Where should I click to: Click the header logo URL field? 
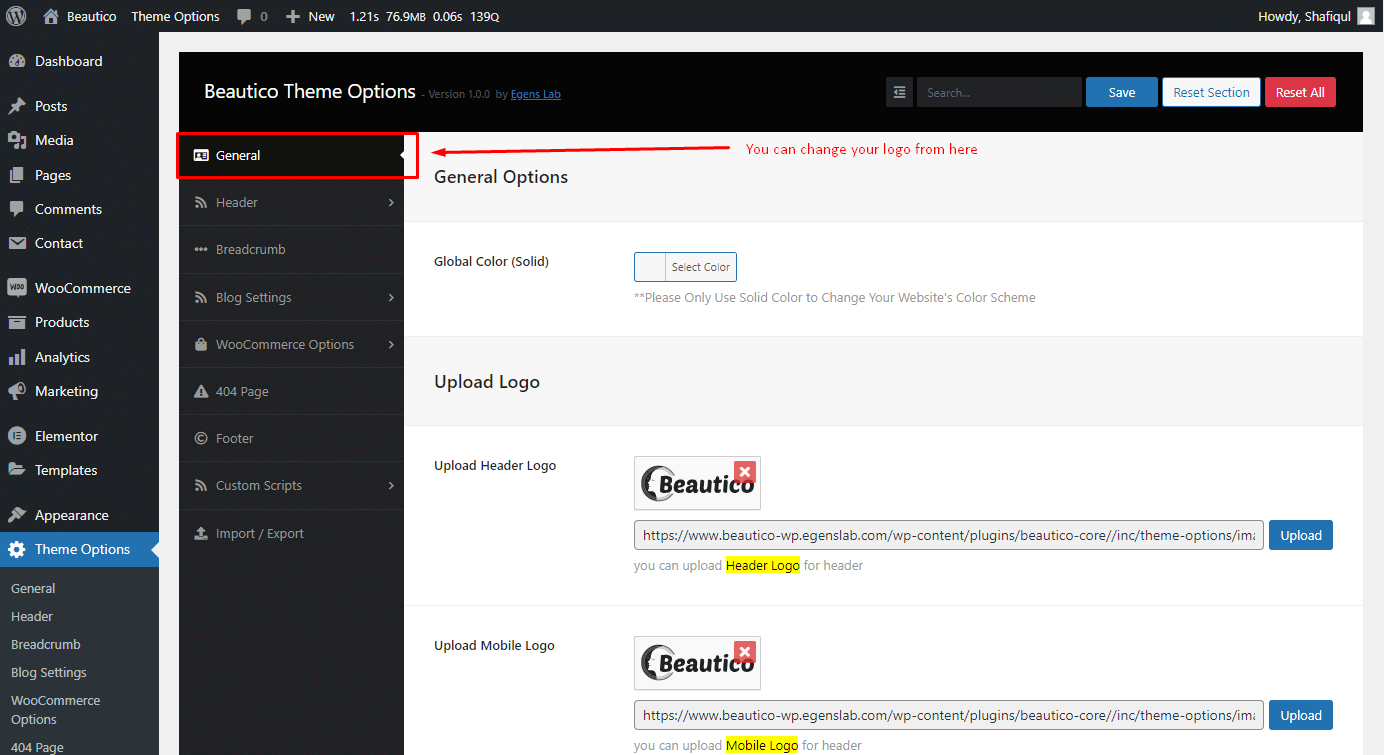click(949, 535)
